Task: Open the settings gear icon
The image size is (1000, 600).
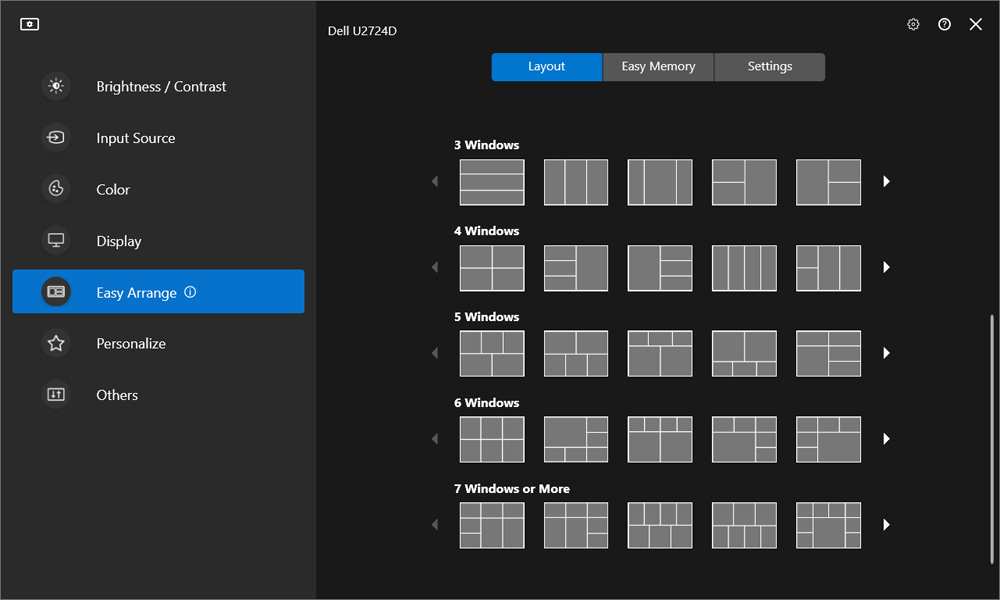Action: 913,24
